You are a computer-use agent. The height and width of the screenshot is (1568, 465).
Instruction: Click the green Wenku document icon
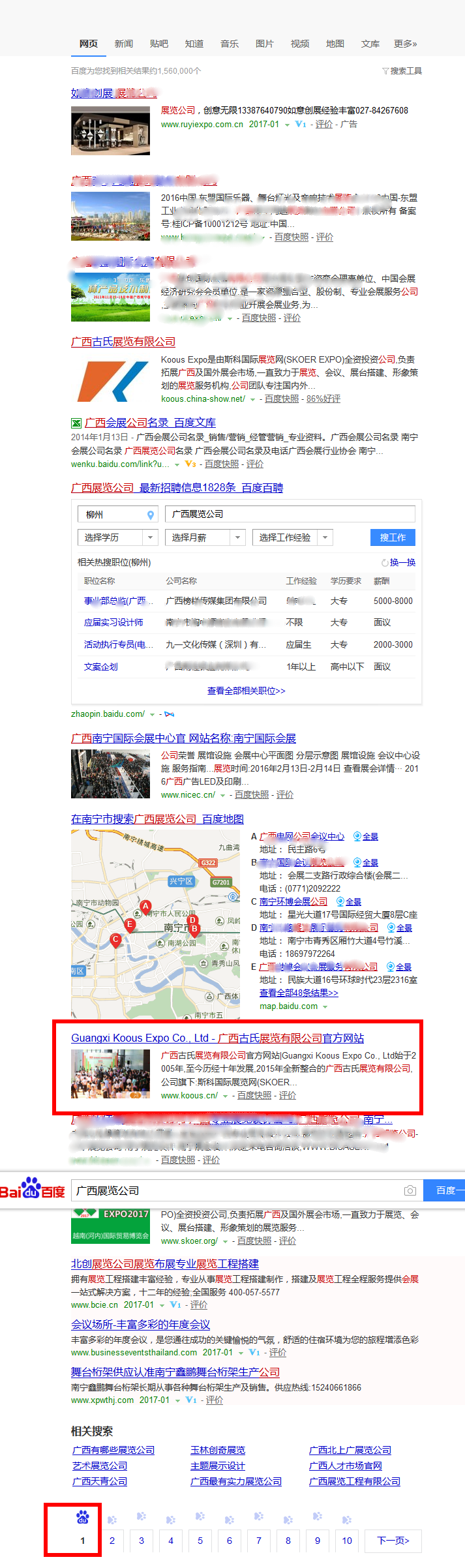(76, 423)
